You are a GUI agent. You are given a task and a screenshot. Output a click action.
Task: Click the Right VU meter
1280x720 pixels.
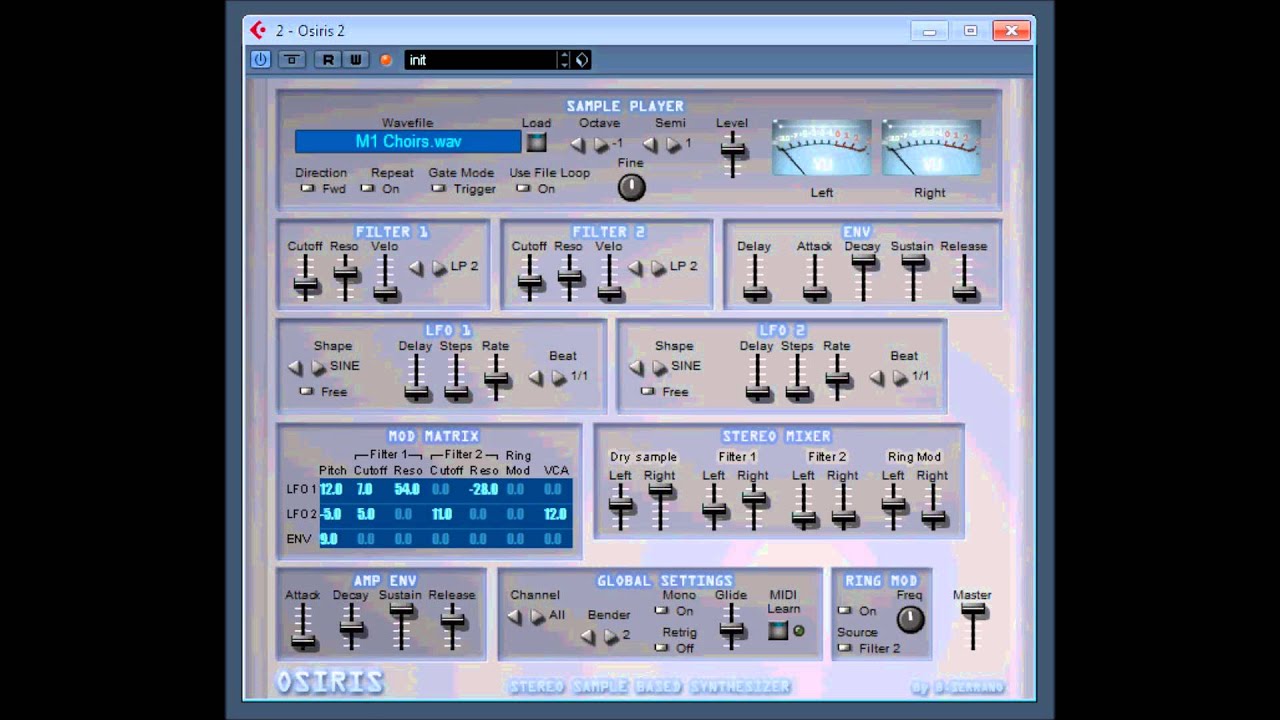(x=931, y=148)
